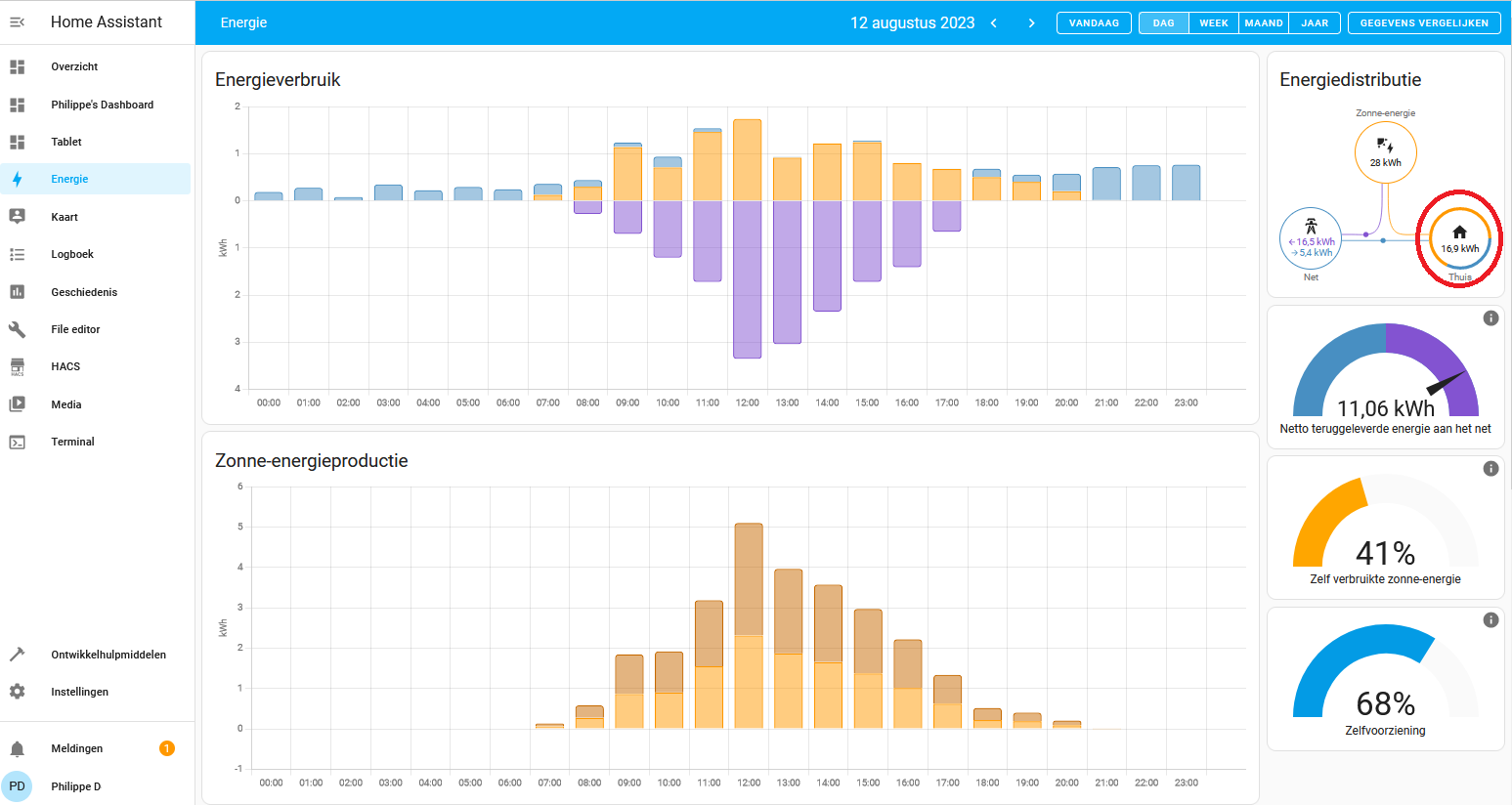Switch the period to Week
The image size is (1512, 805).
coord(1213,22)
